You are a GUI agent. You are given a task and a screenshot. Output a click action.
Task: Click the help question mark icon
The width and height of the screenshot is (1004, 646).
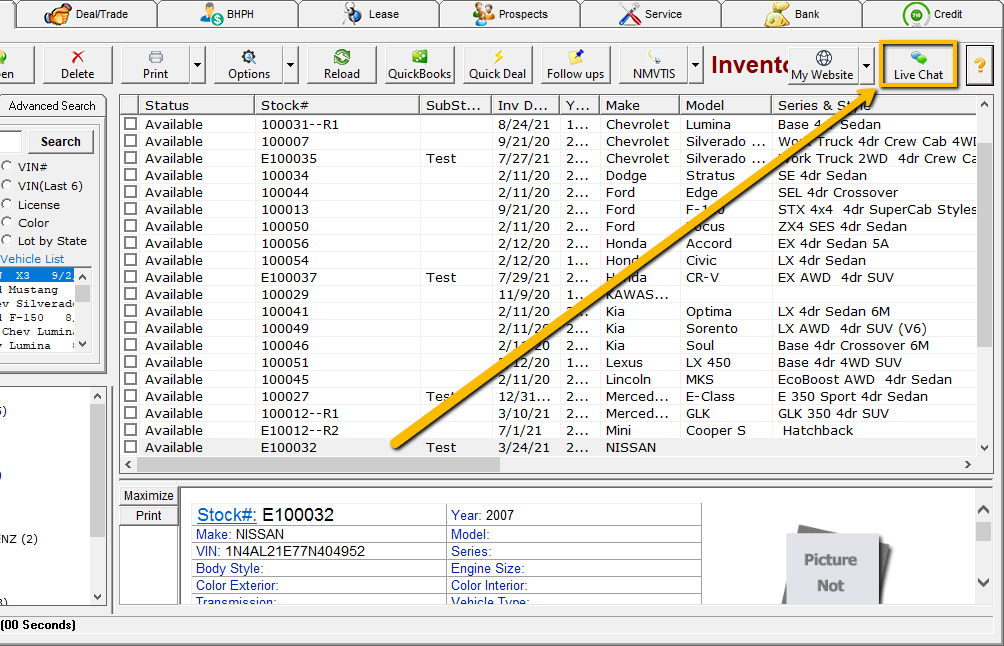click(980, 65)
